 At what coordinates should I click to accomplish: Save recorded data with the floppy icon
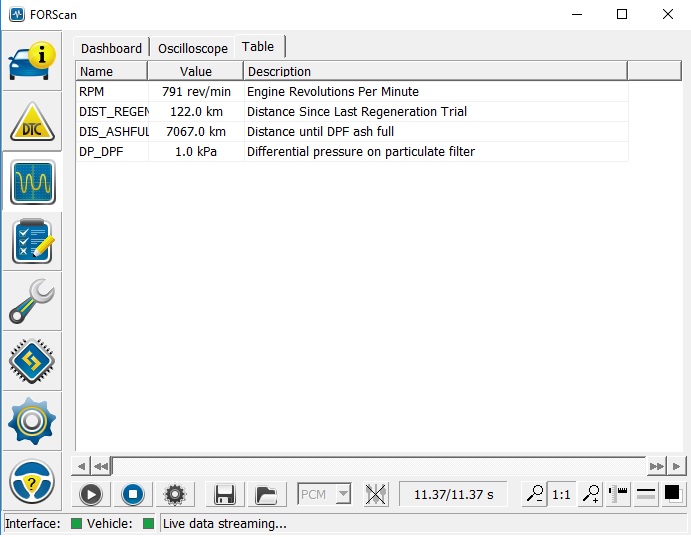(x=225, y=494)
